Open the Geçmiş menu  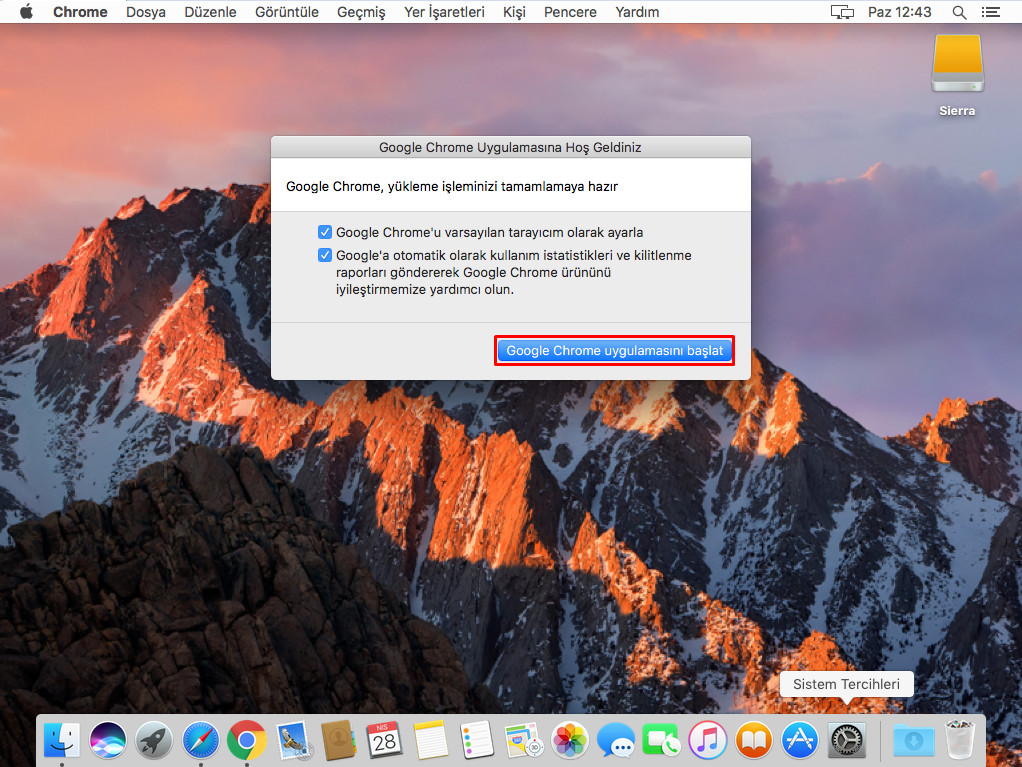click(361, 12)
